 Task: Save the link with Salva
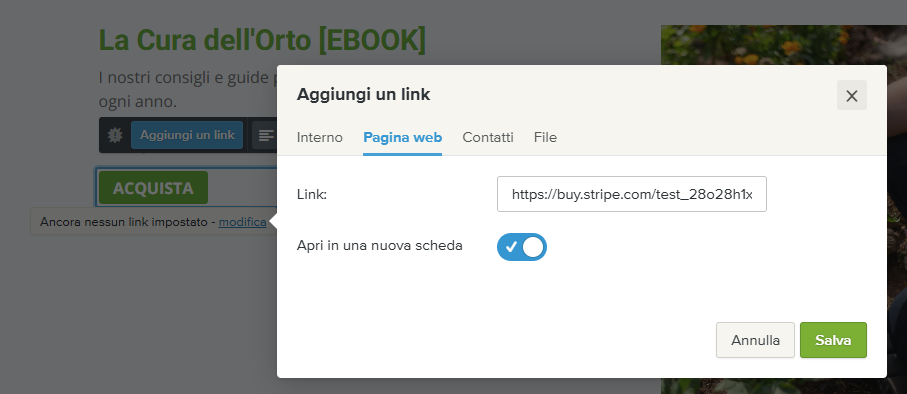(x=833, y=340)
